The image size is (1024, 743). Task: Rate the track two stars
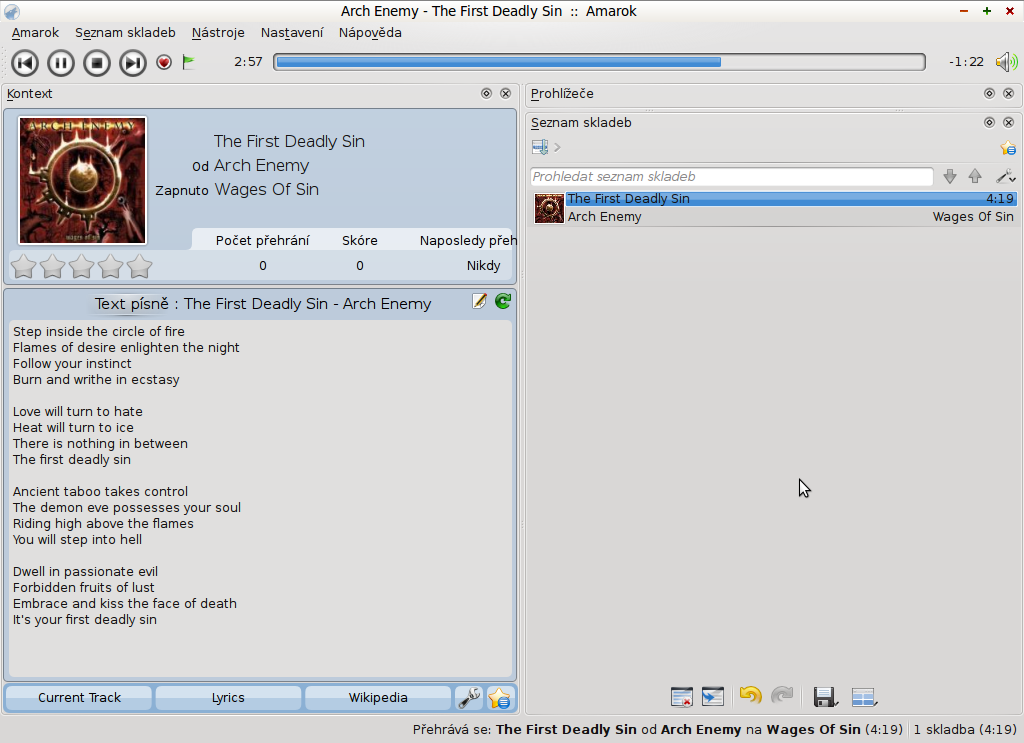click(52, 266)
